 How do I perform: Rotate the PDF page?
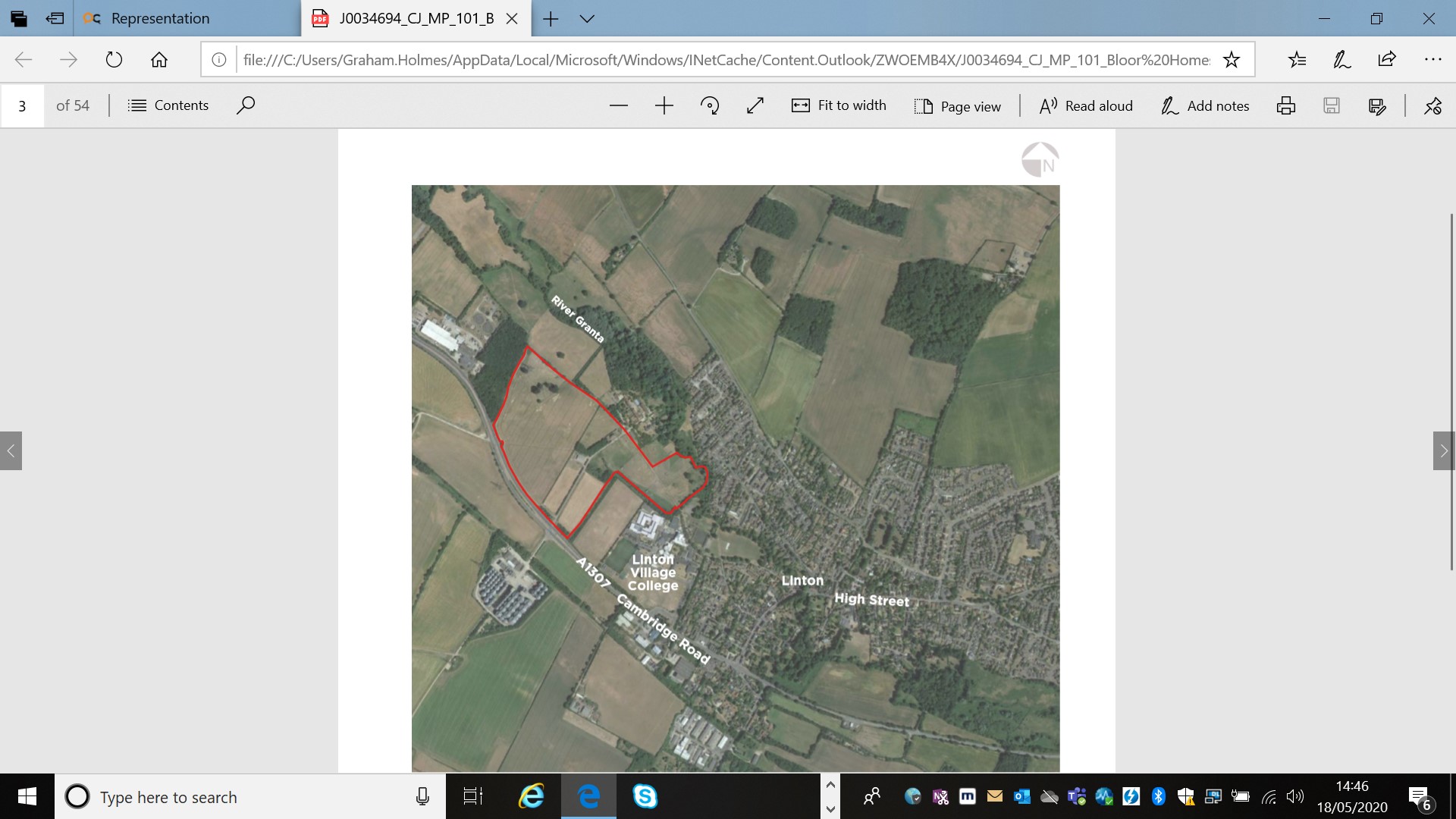coord(710,105)
